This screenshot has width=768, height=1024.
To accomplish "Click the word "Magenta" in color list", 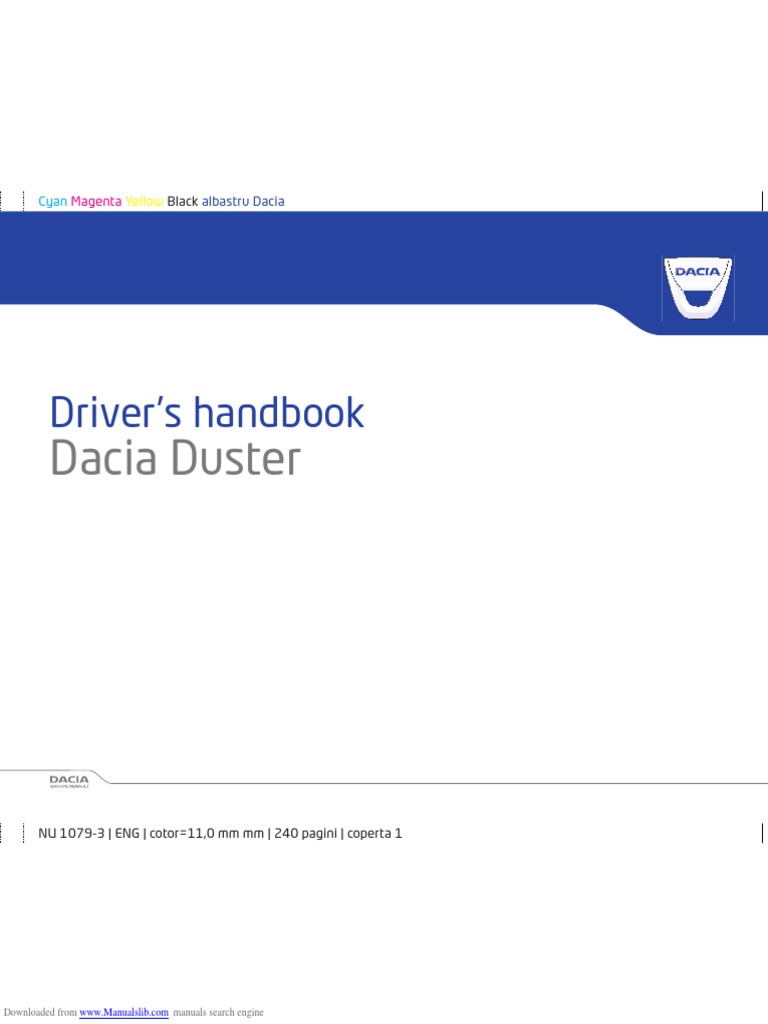I will point(96,201).
